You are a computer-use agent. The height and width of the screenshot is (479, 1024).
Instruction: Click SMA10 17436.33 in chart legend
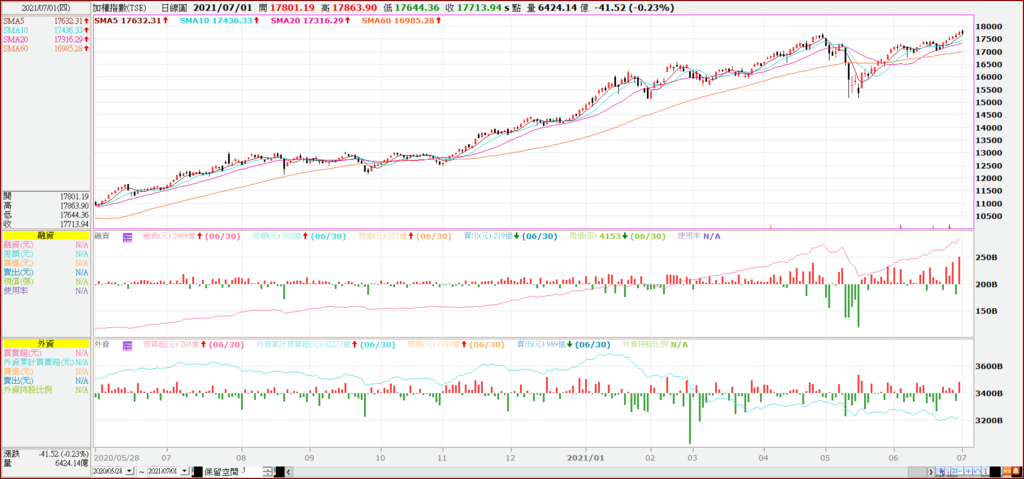(219, 21)
